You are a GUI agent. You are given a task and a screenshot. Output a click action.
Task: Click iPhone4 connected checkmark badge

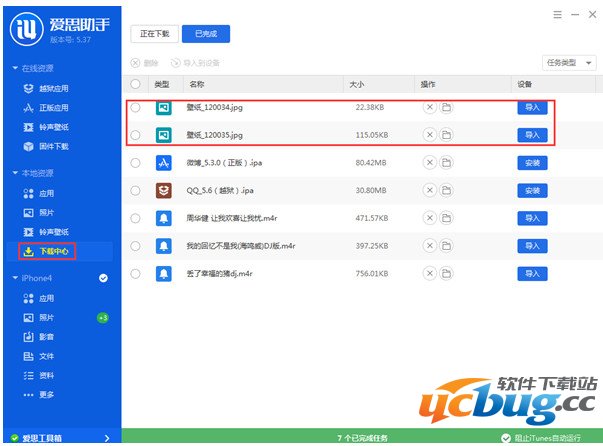pyautogui.click(x=103, y=278)
